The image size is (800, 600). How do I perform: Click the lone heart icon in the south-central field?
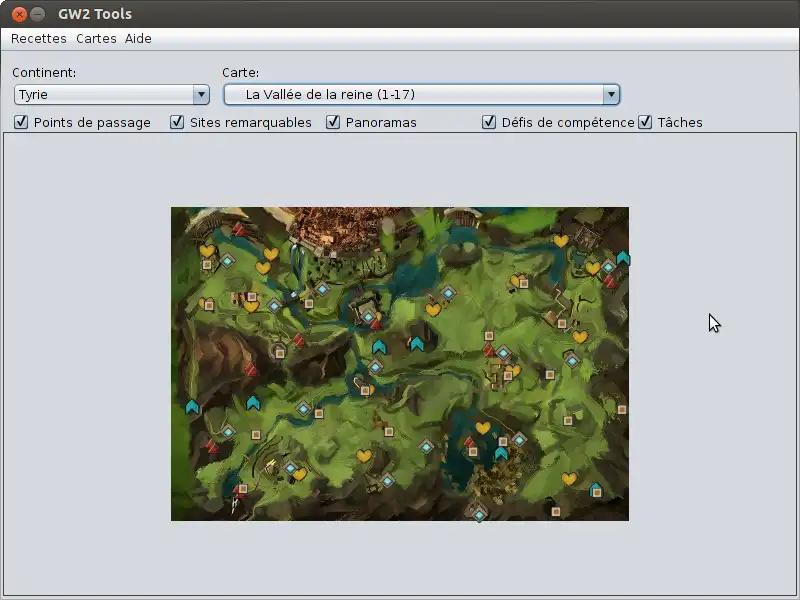pyautogui.click(x=364, y=456)
